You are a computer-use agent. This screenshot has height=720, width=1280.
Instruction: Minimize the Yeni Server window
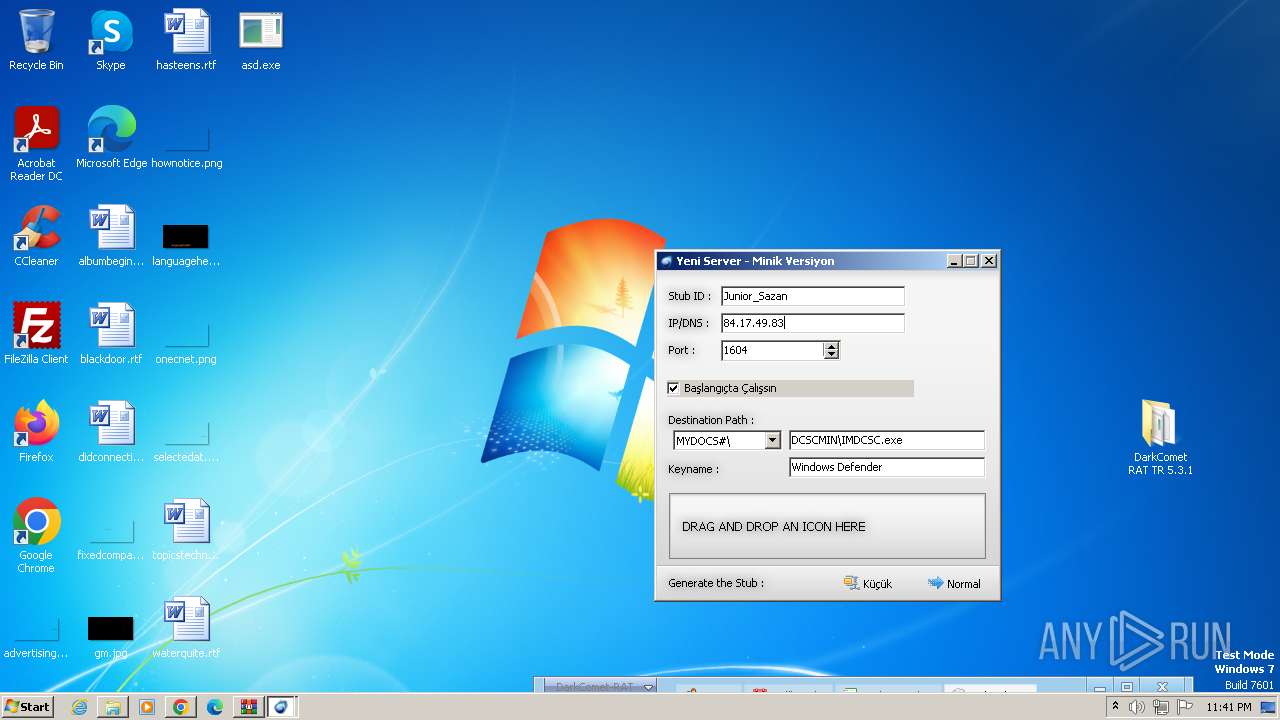pos(955,261)
